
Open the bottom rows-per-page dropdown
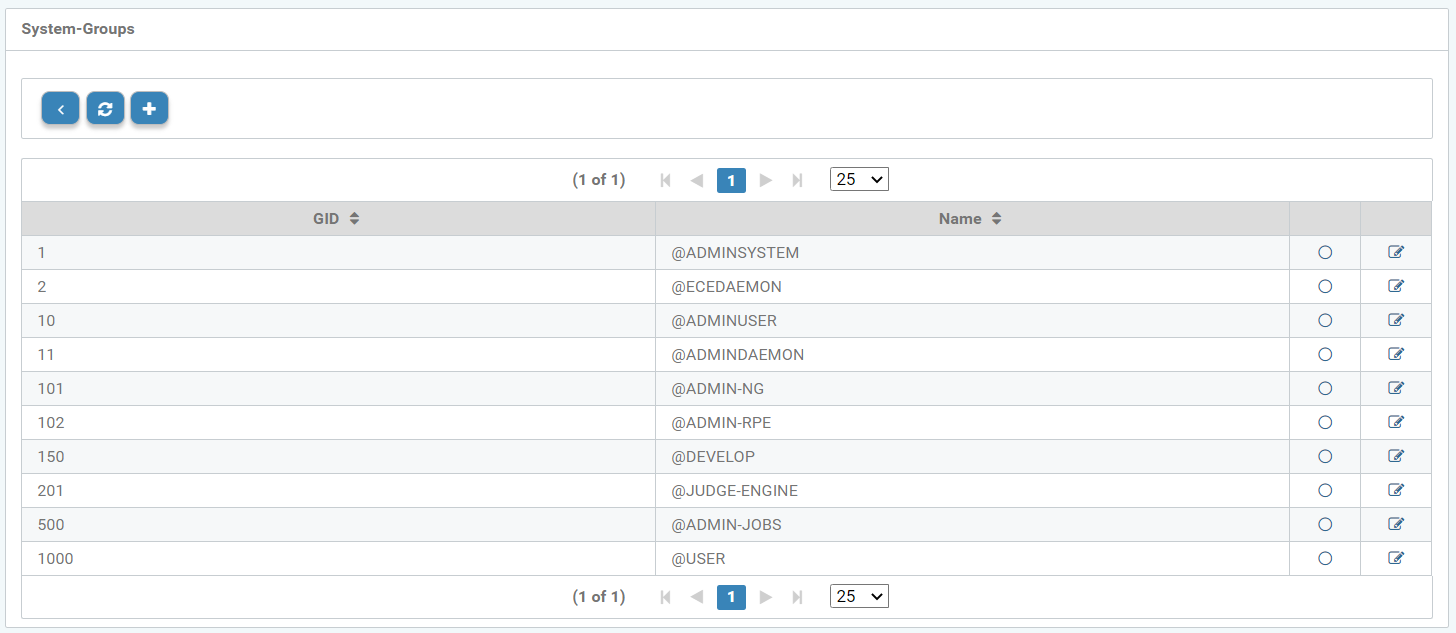(859, 596)
